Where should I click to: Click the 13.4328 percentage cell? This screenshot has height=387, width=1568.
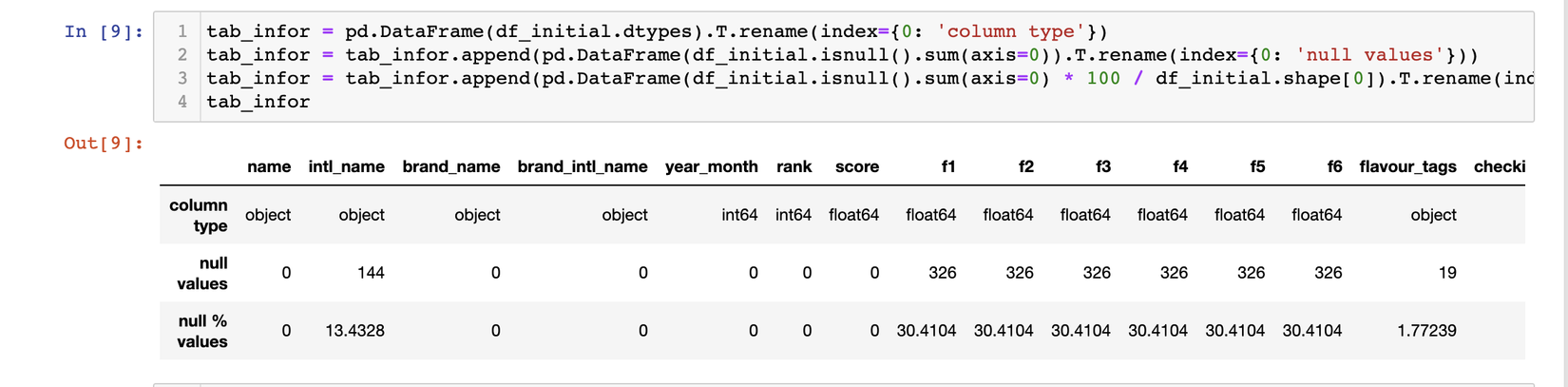[354, 331]
